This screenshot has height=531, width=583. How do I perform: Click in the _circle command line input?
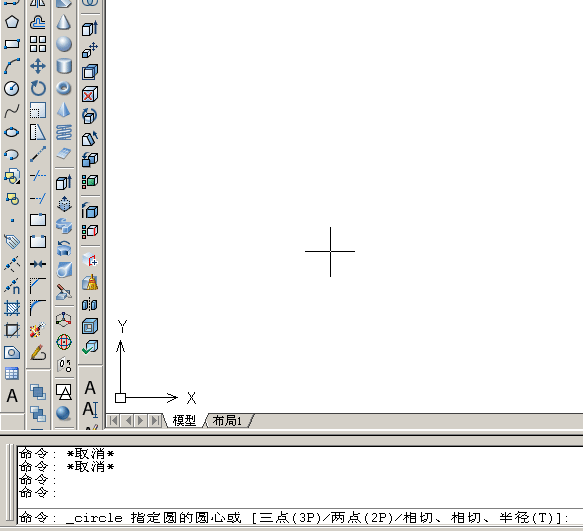[300, 517]
